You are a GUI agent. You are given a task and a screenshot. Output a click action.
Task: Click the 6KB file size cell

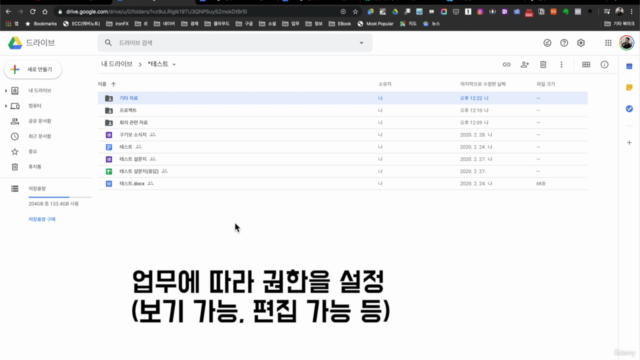(540, 184)
